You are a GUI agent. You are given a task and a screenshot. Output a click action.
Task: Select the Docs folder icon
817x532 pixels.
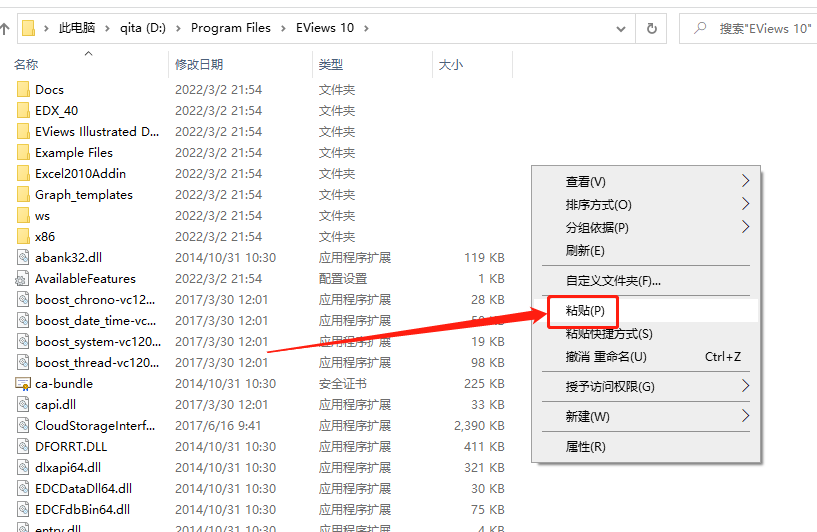tap(23, 90)
